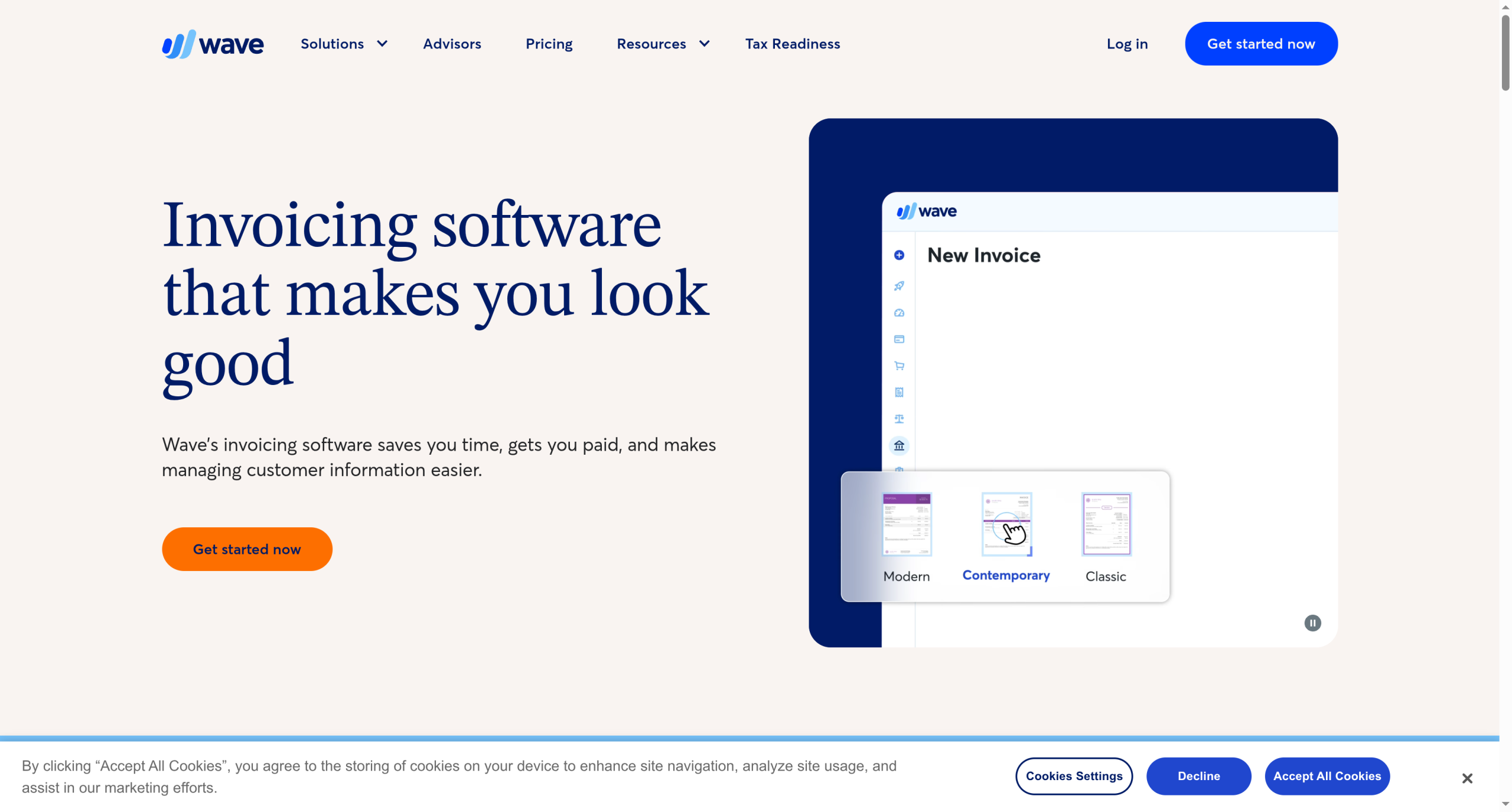
Task: Go to the Advisors page
Action: pos(452,44)
